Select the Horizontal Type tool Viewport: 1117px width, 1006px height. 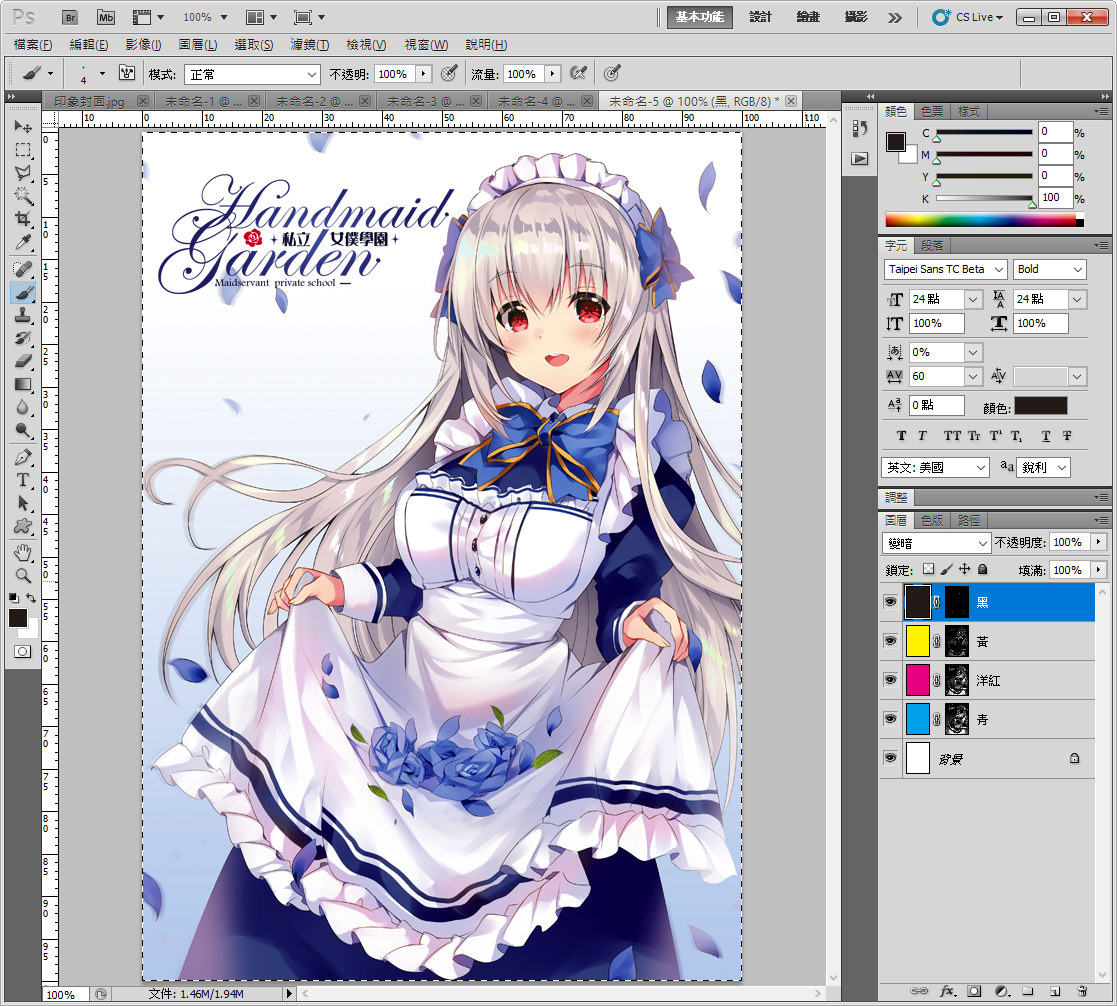[x=23, y=480]
